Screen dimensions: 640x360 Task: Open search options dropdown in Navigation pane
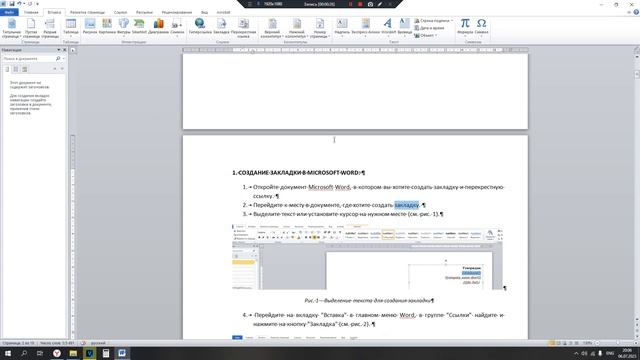coord(63,59)
